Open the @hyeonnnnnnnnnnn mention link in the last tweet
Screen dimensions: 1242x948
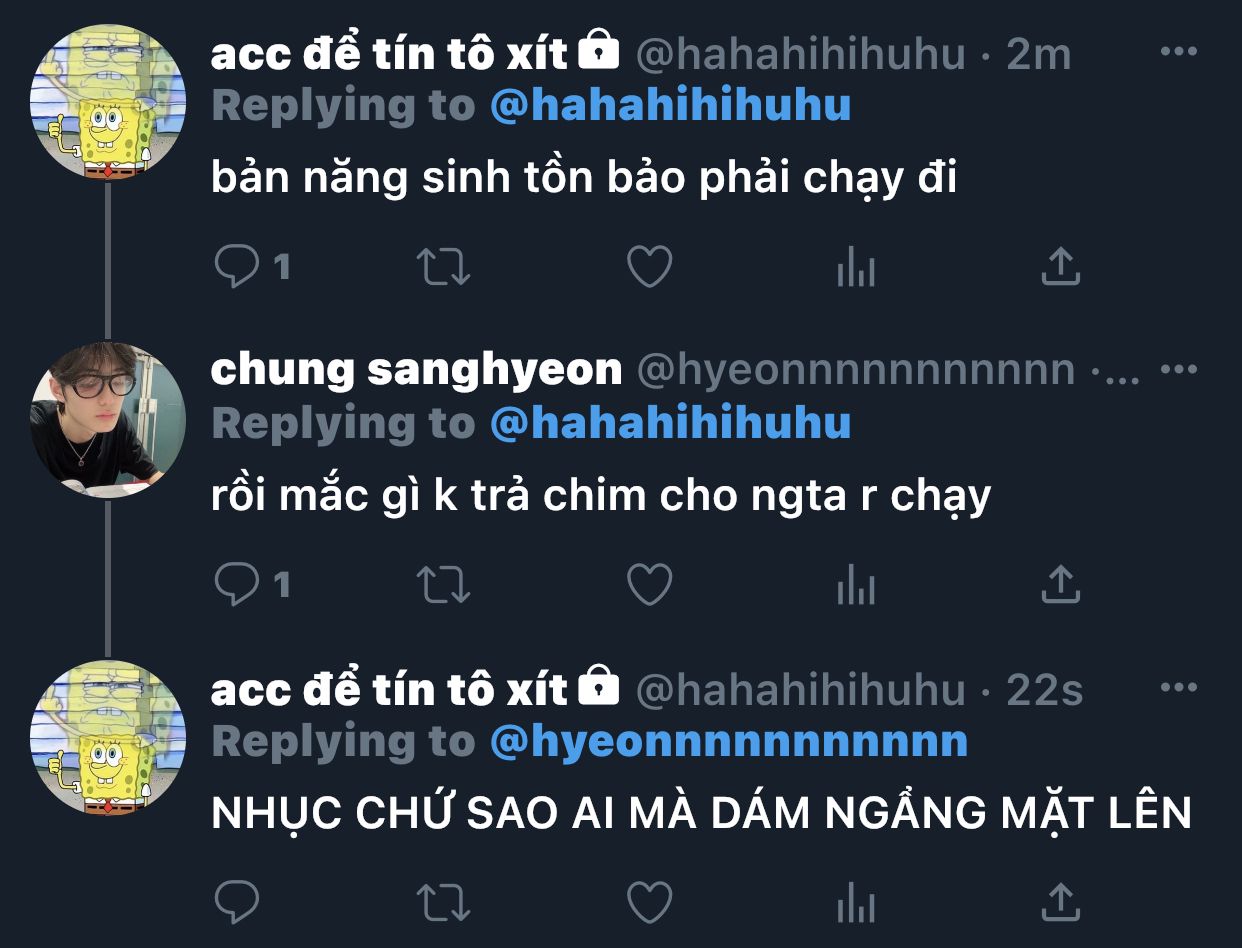729,742
